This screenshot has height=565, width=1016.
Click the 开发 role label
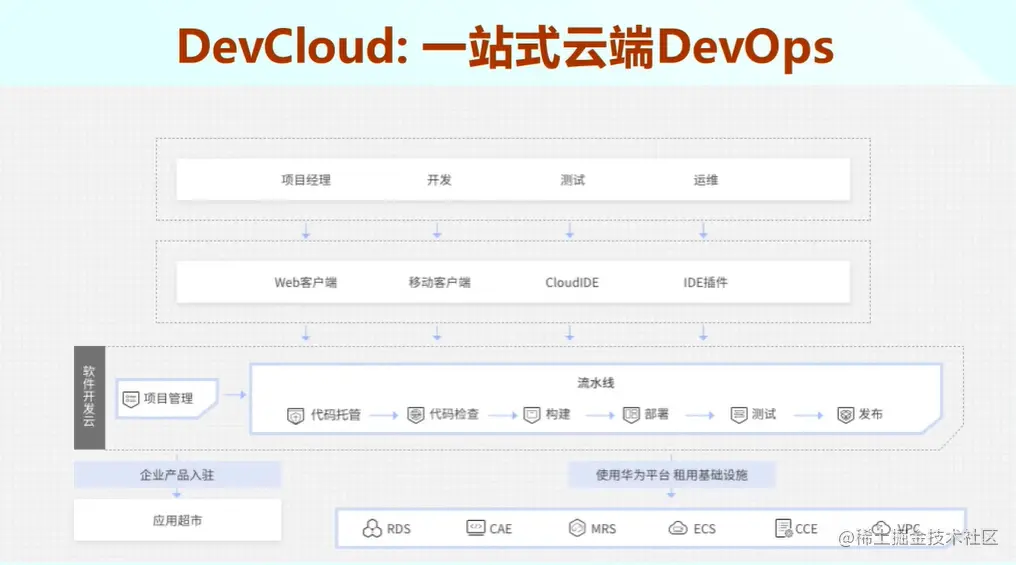pos(439,179)
